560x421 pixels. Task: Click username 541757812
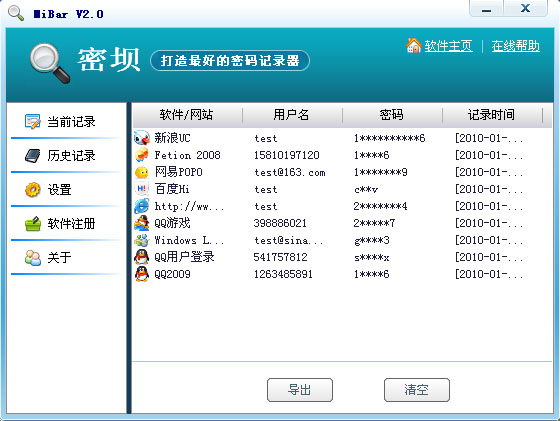coord(280,257)
